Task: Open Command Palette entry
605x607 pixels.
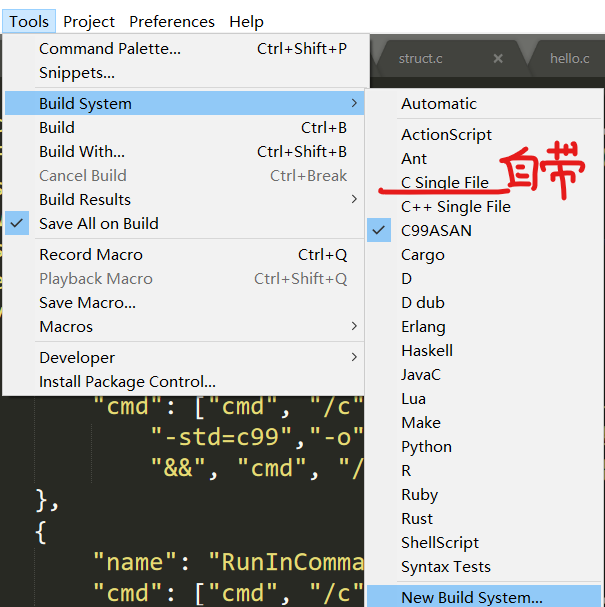Action: pos(184,49)
